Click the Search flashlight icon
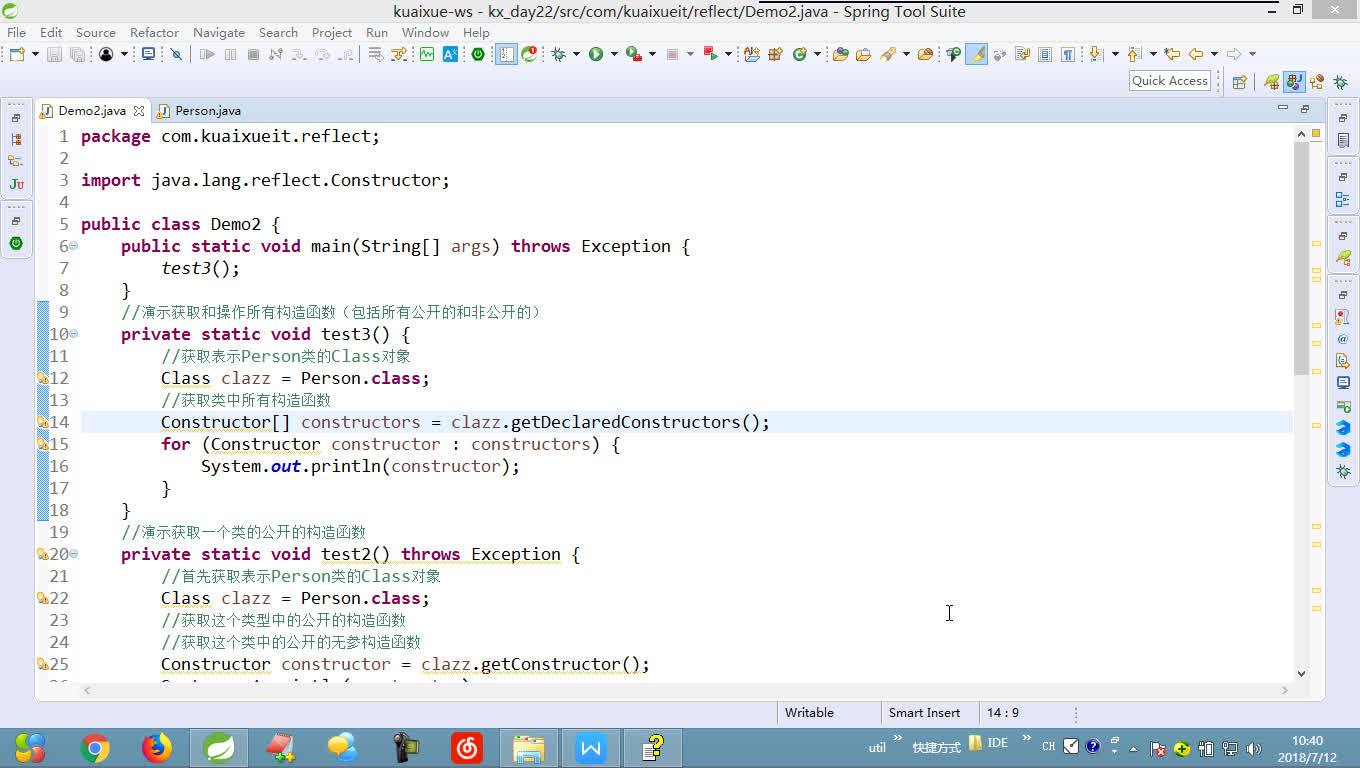This screenshot has height=768, width=1360. coord(887,54)
